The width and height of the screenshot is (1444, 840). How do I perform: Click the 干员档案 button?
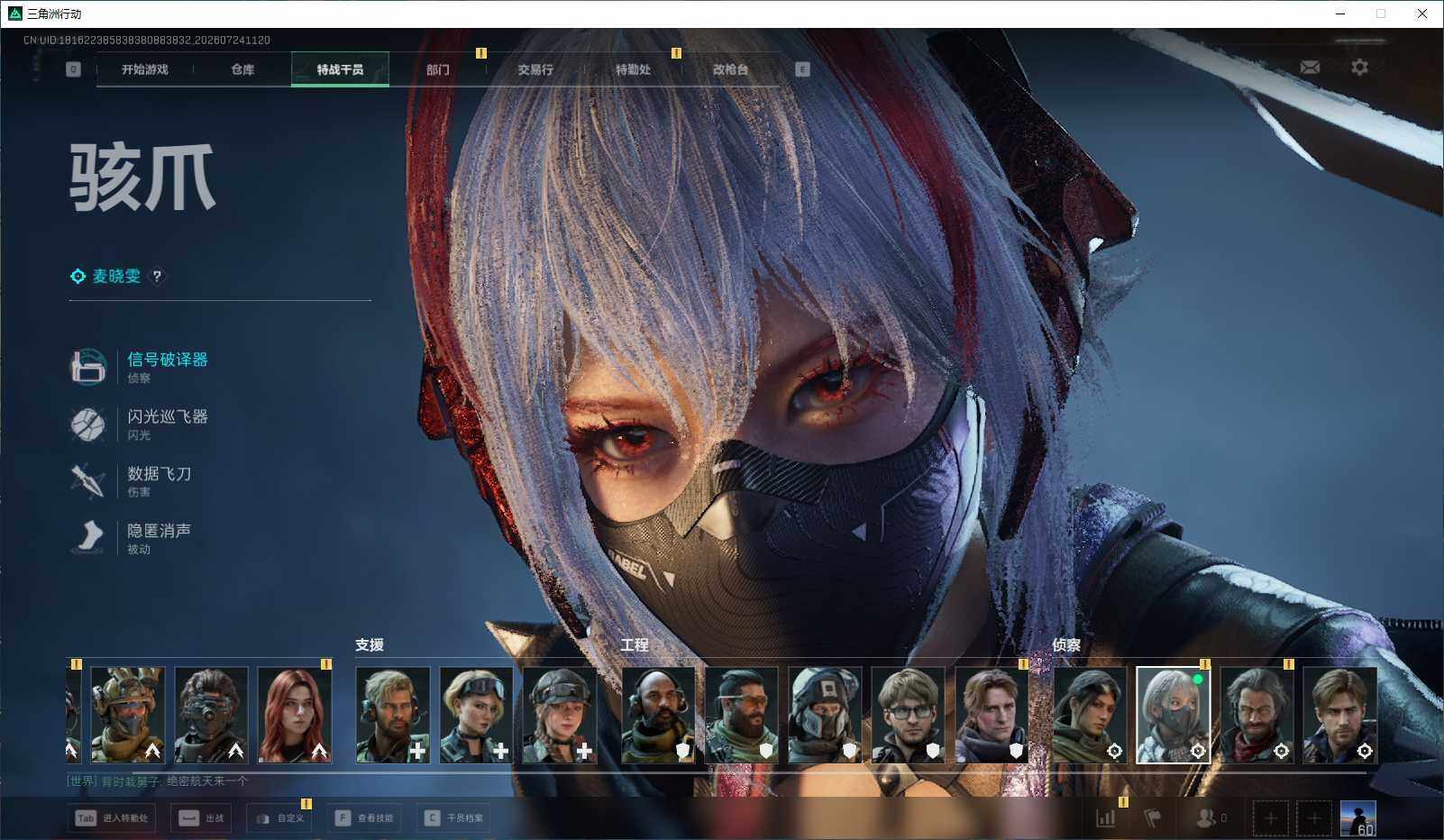pyautogui.click(x=455, y=818)
